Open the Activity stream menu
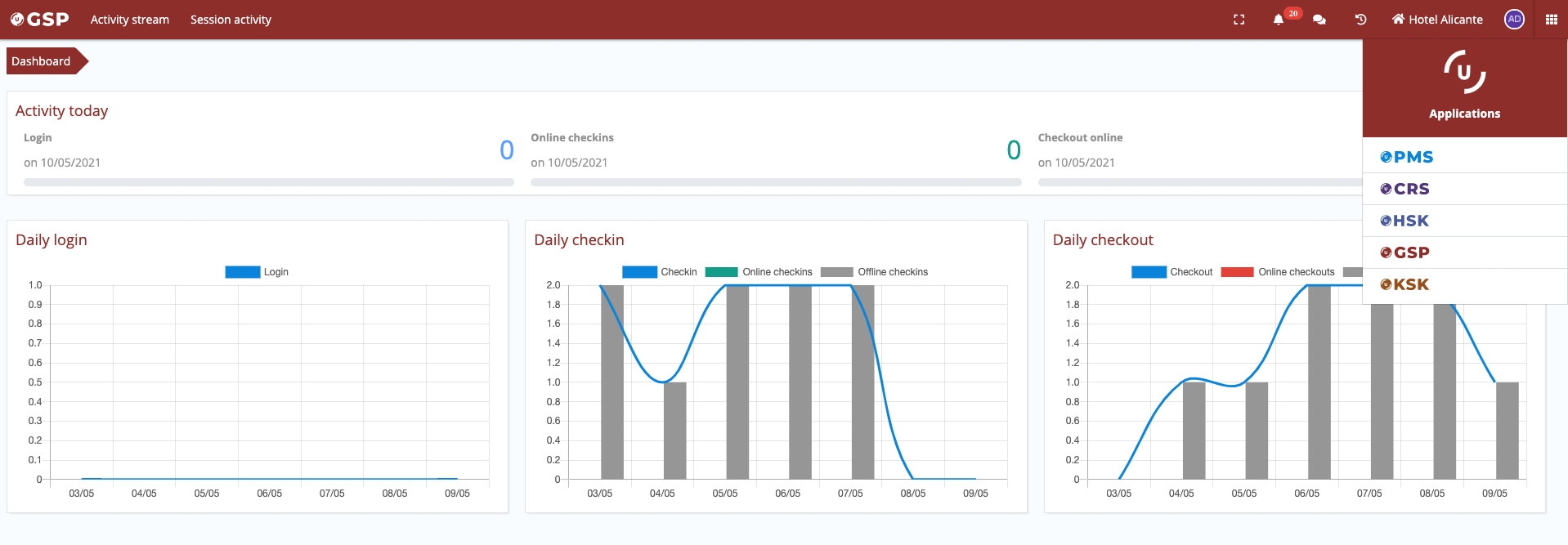Screen dimensions: 1568x545 (x=129, y=20)
